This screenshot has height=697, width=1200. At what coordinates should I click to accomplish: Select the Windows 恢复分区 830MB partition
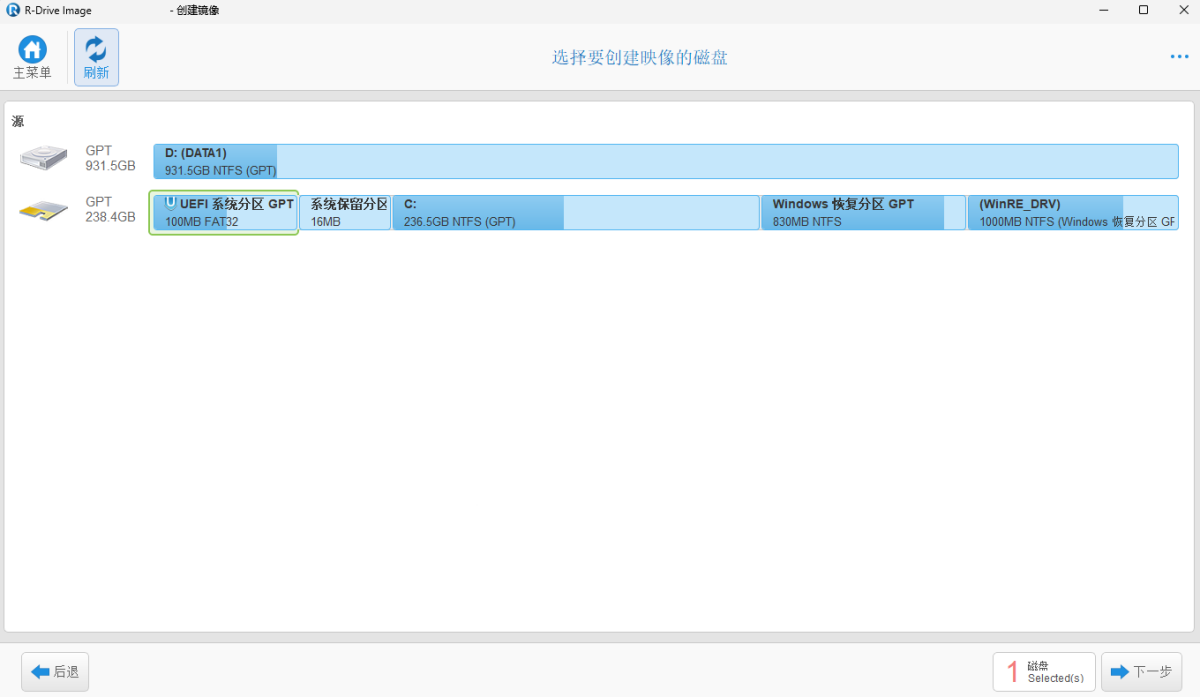pos(862,213)
